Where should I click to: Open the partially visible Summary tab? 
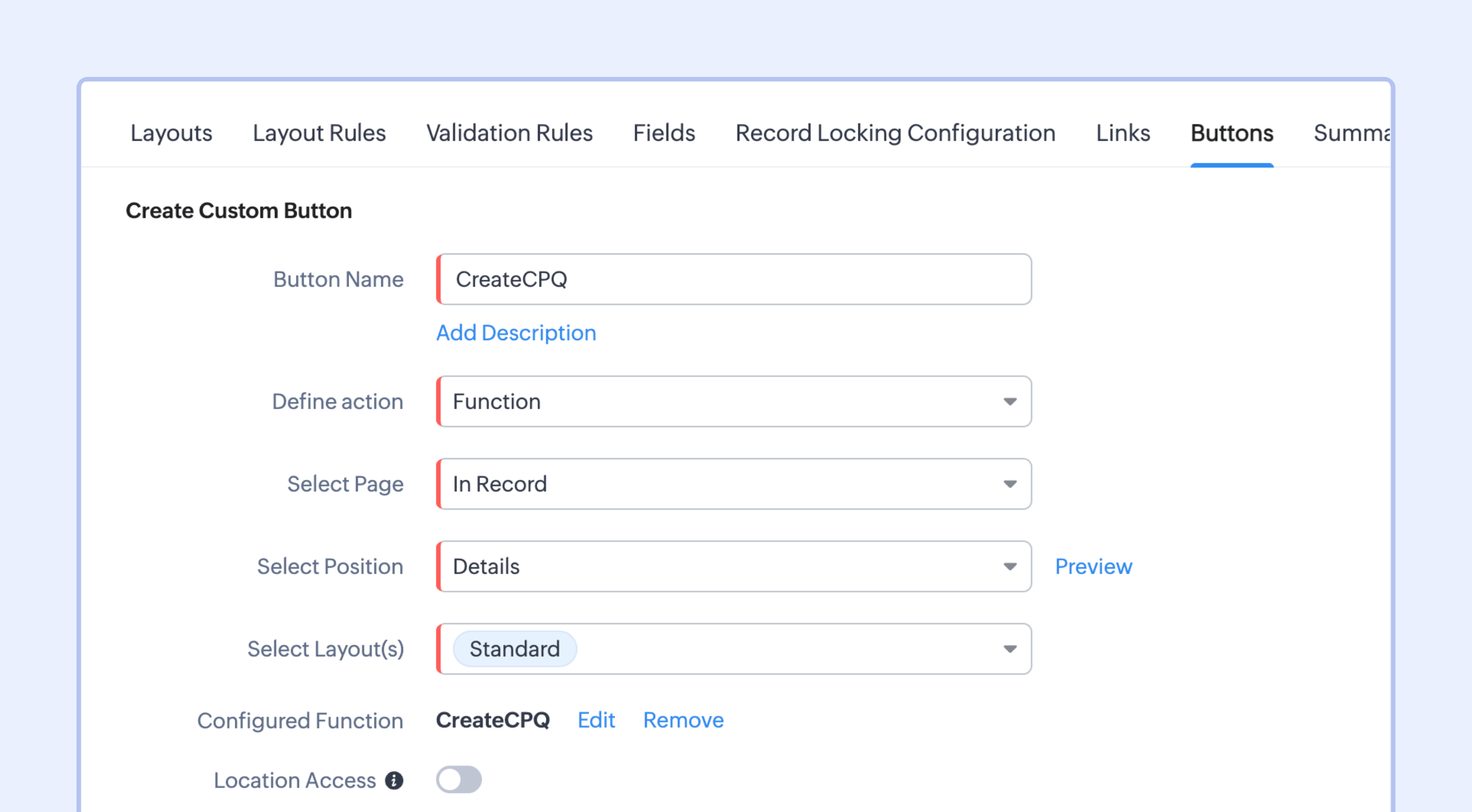pyautogui.click(x=1351, y=133)
